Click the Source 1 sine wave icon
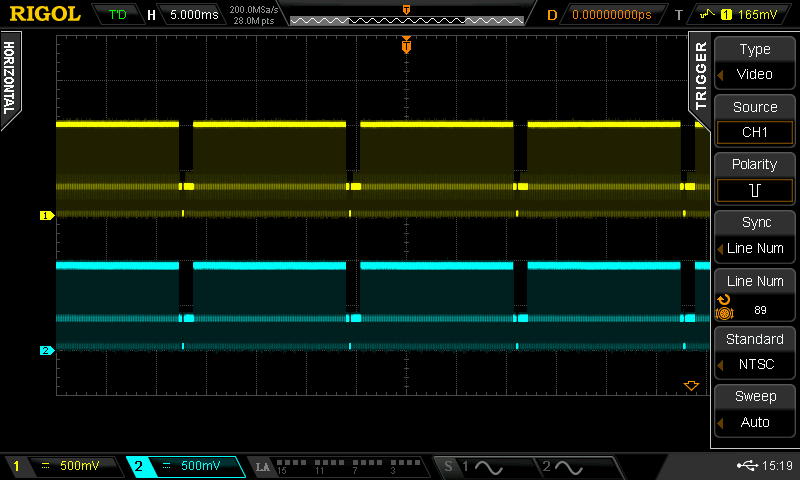Image resolution: width=800 pixels, height=480 pixels. pyautogui.click(x=488, y=467)
